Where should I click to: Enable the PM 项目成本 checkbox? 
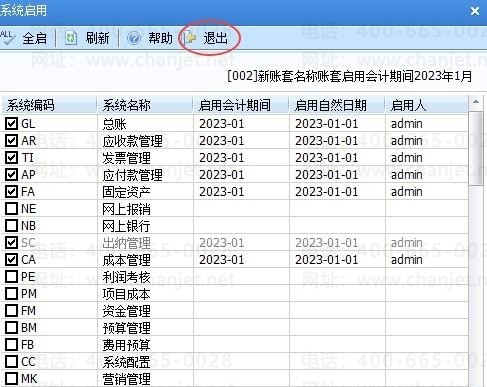(11, 294)
